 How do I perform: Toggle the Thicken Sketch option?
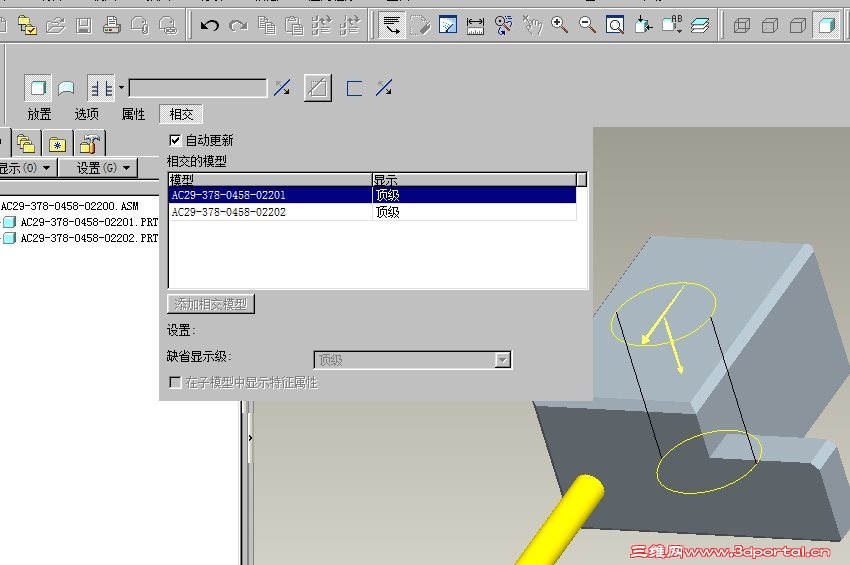coord(355,88)
